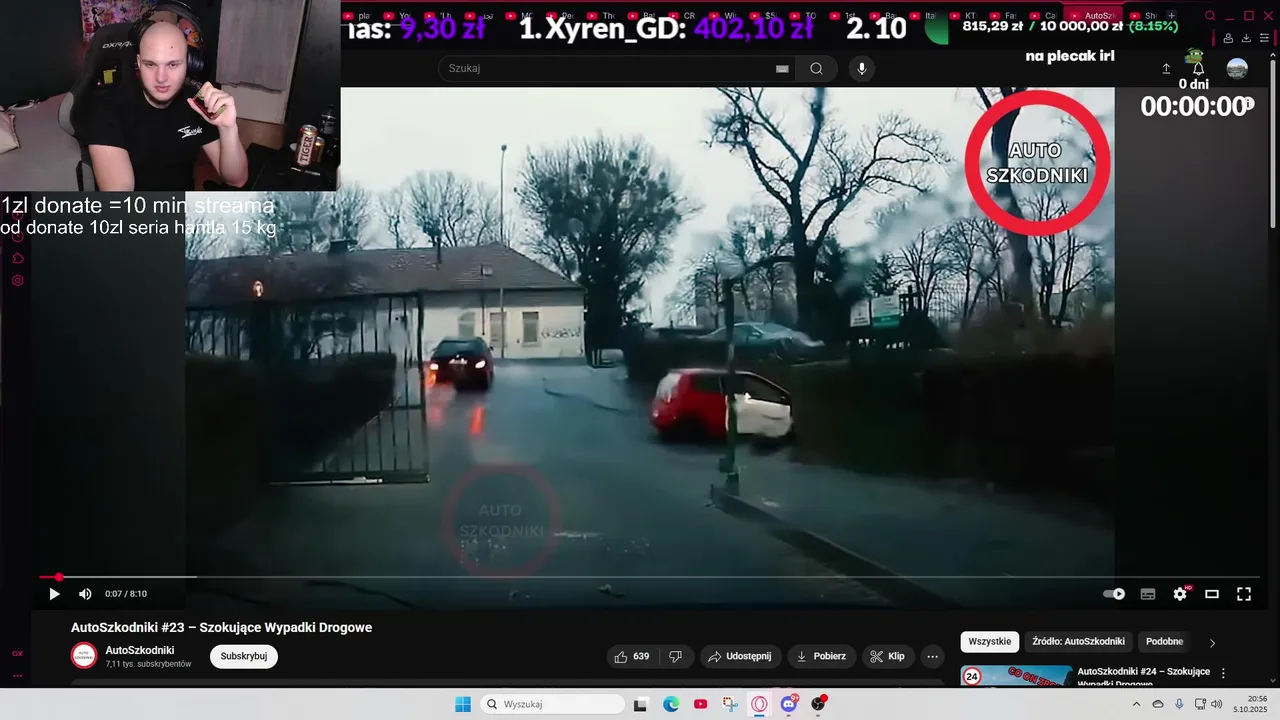1280x720 pixels.
Task: Expand more filter chips with right chevron
Action: pos(1213,643)
